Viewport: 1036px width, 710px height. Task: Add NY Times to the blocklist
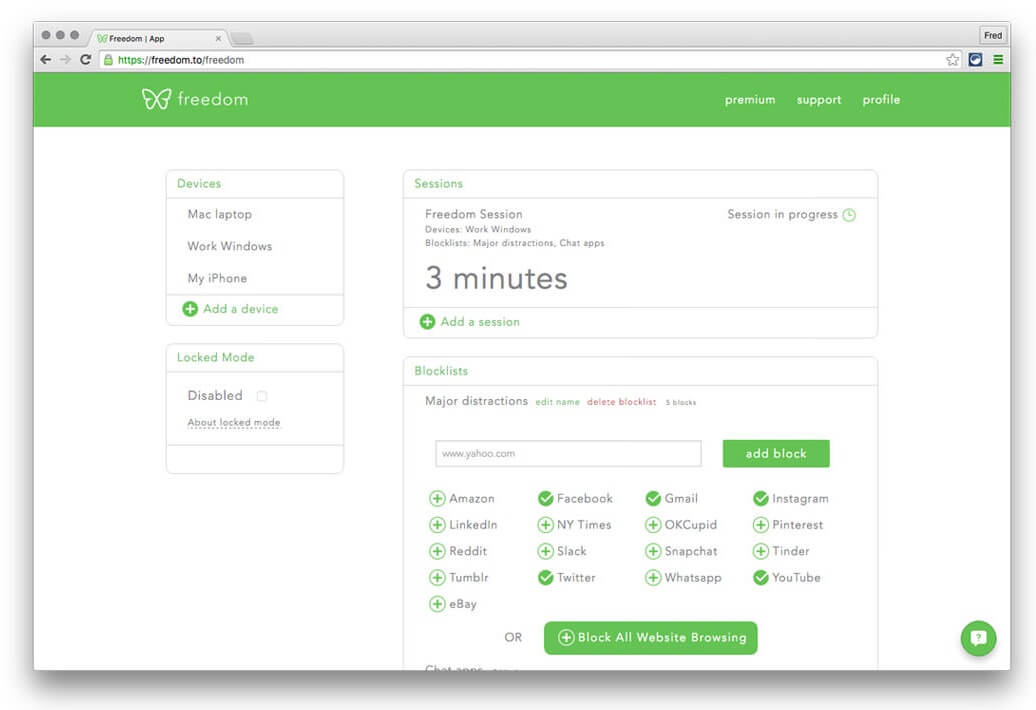coord(545,525)
